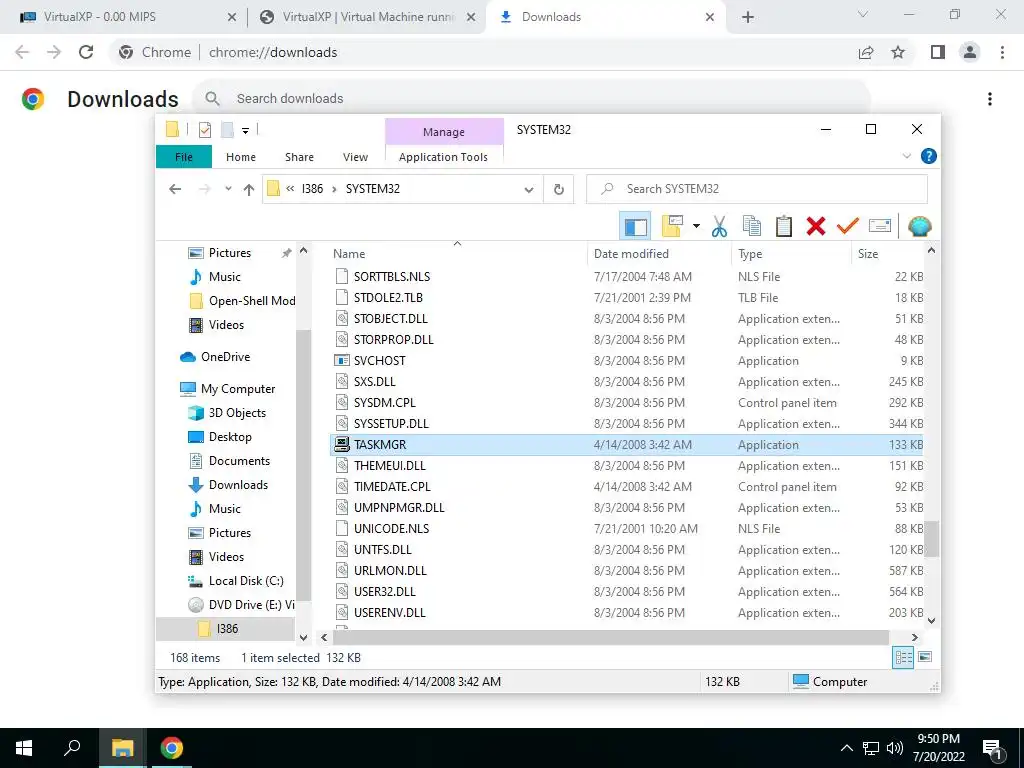This screenshot has width=1024, height=768.
Task: Click the New folder quick access icon
Action: point(227,130)
